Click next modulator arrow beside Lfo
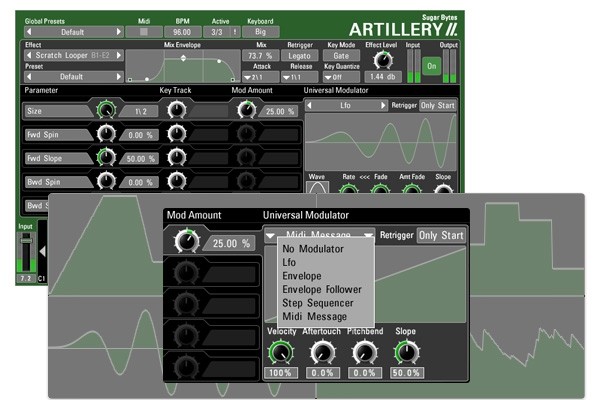600x400 pixels. 383,105
